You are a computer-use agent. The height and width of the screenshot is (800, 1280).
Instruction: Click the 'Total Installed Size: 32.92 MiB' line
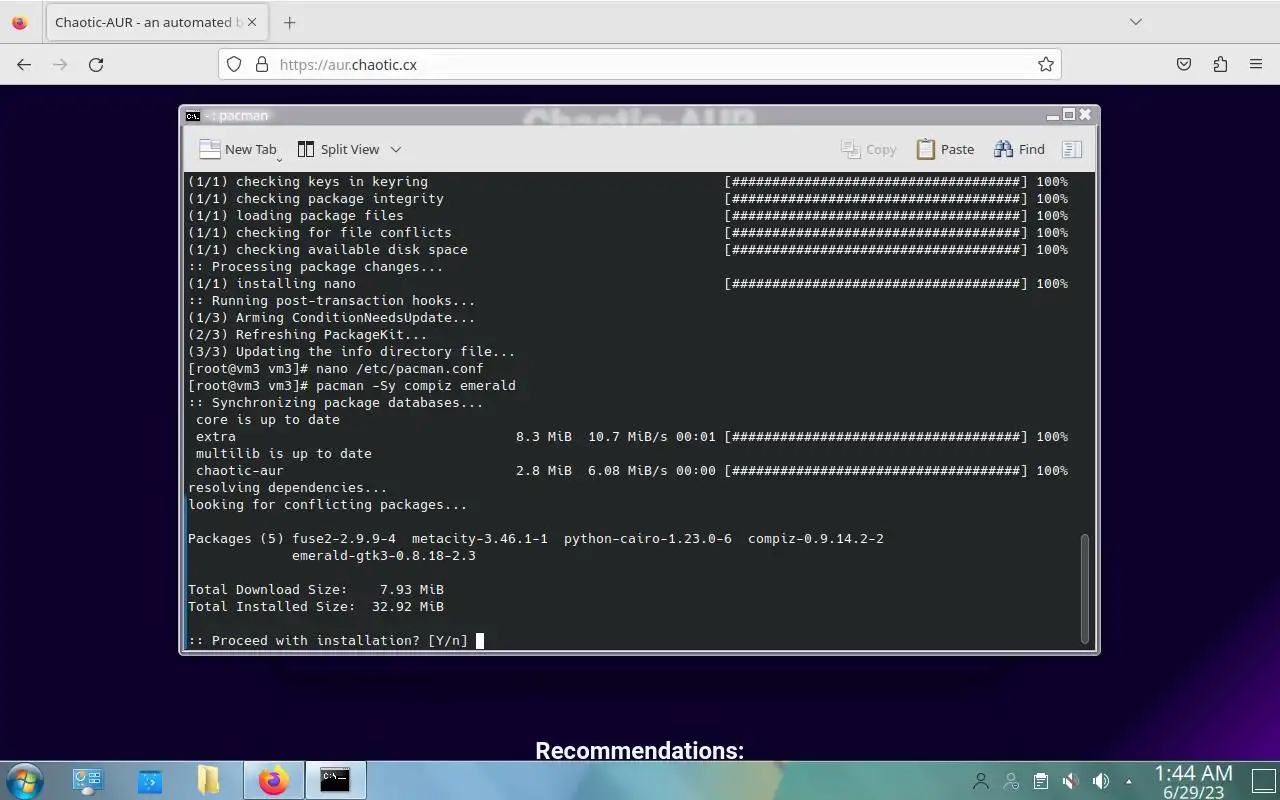(316, 606)
